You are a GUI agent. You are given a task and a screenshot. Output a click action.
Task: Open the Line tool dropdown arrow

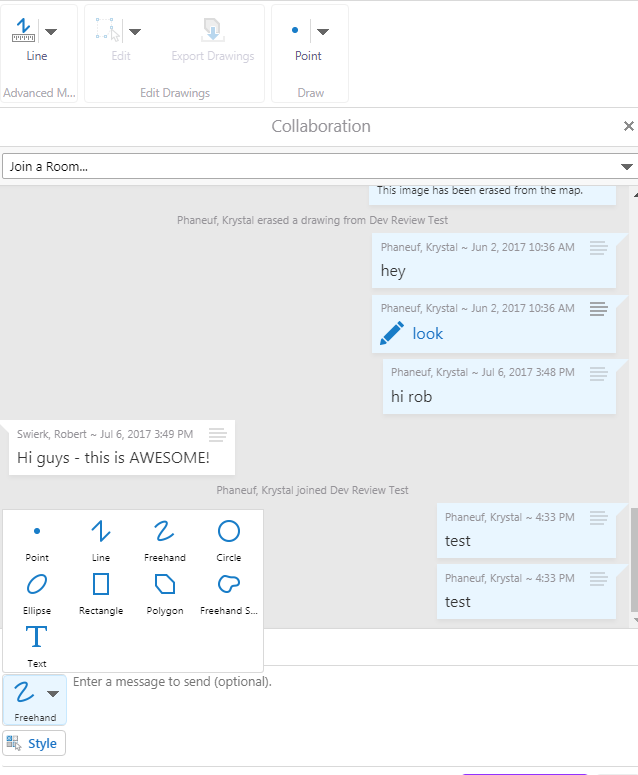click(51, 32)
